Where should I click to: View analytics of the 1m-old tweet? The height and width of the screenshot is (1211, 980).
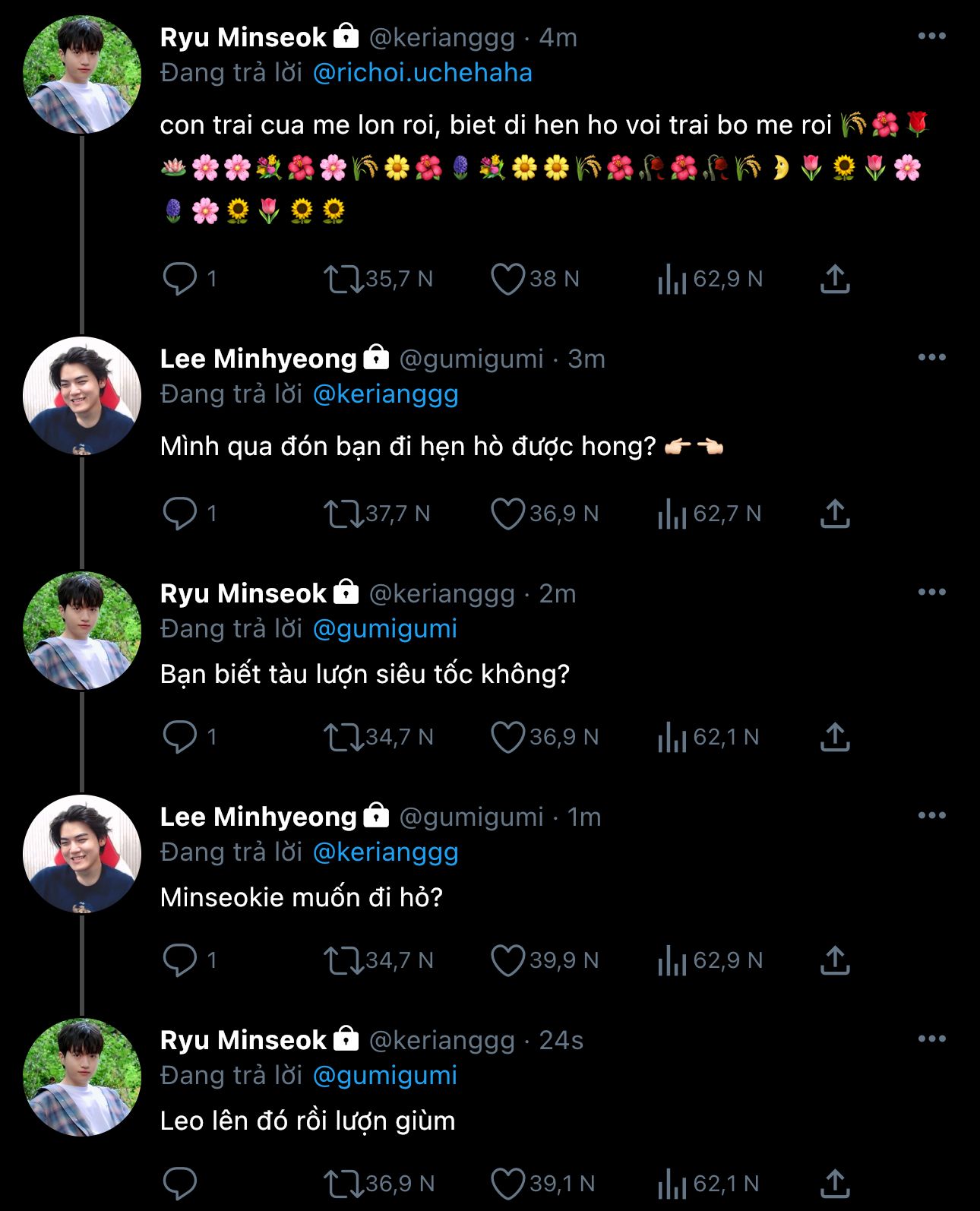[x=672, y=960]
